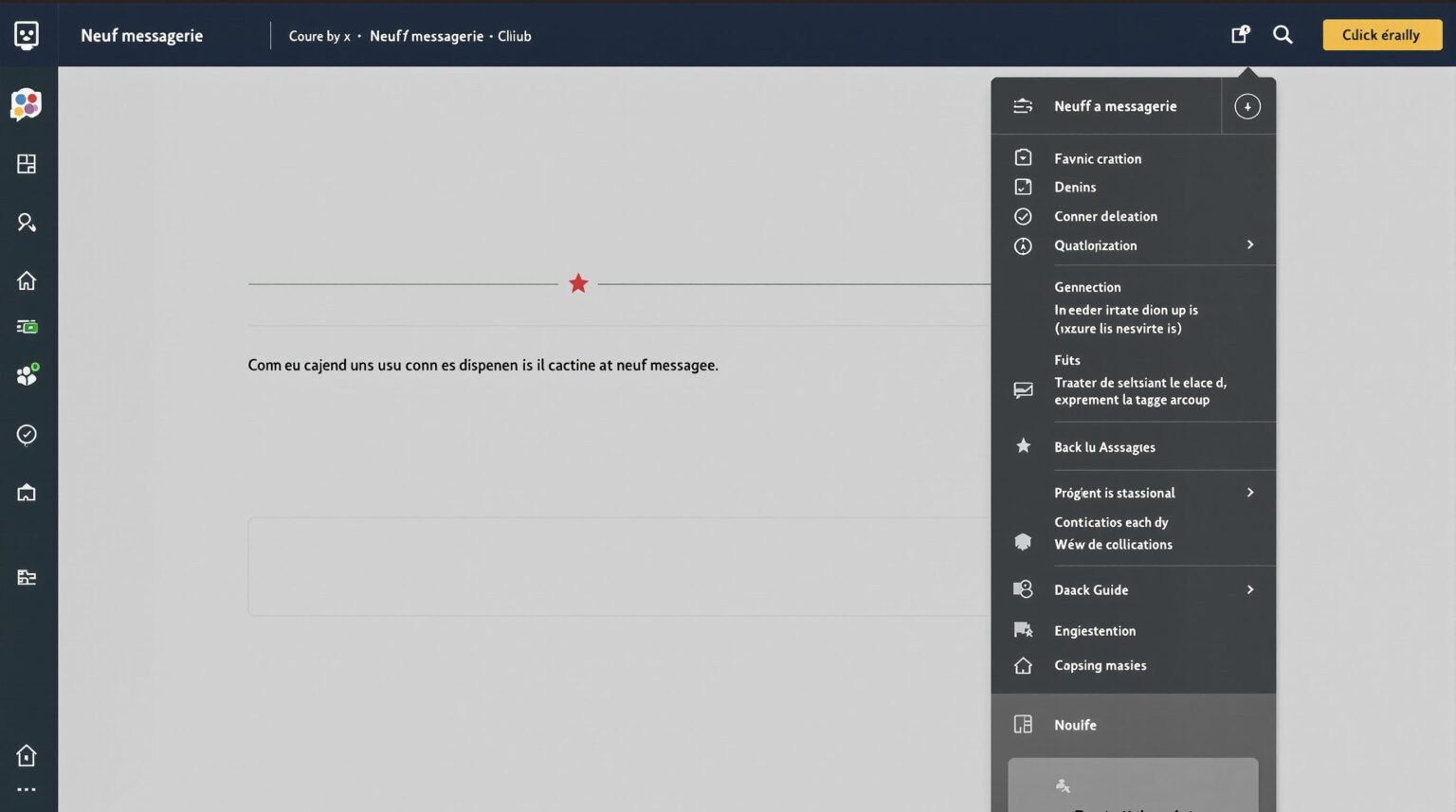Toggle the Conner deleation check circle
This screenshot has height=812, width=1456.
[x=1024, y=217]
